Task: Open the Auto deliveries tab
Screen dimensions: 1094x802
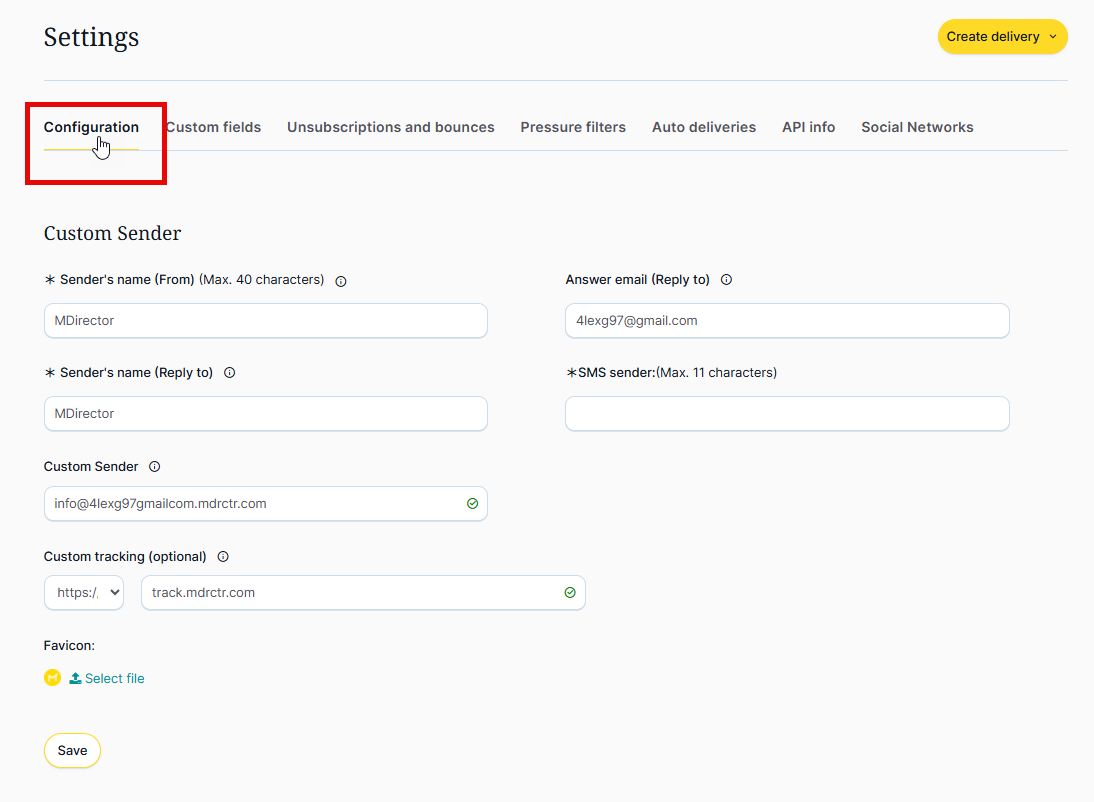Action: pos(704,127)
